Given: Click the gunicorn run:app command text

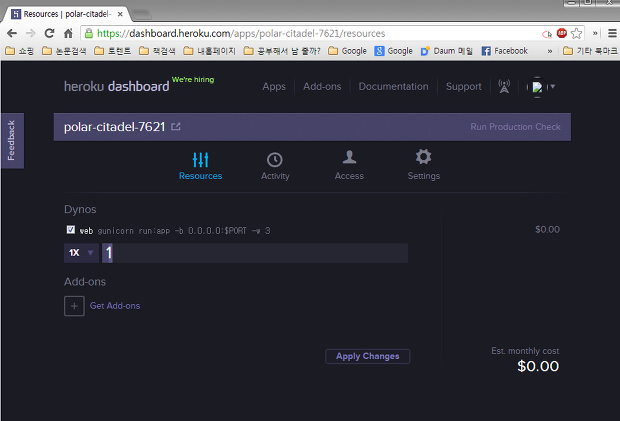Looking at the screenshot, I should click(x=184, y=231).
